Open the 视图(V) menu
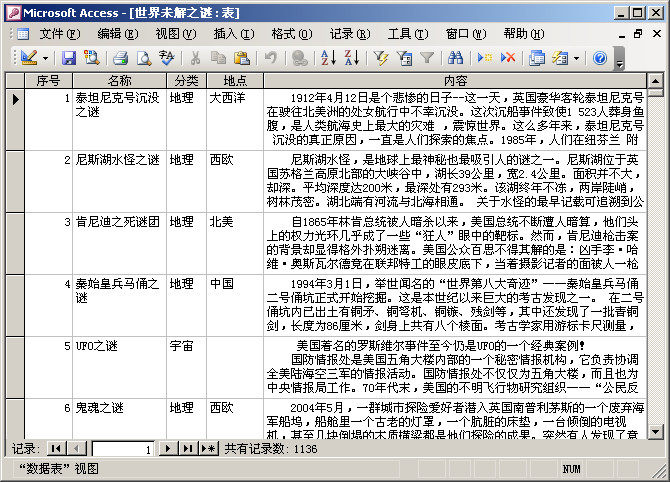The width and height of the screenshot is (670, 482). 176,33
